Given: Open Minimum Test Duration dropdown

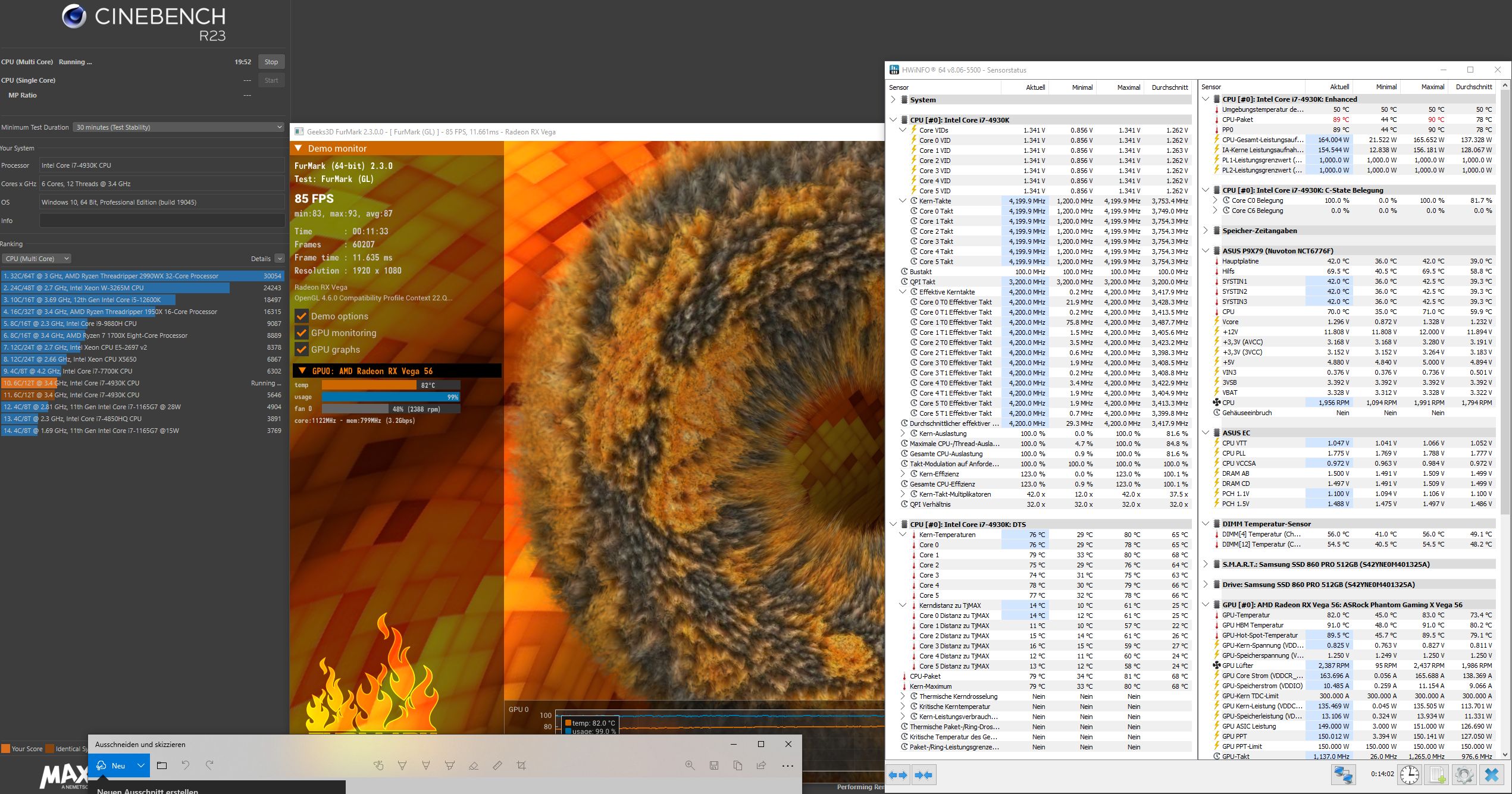Looking at the screenshot, I should [x=179, y=127].
